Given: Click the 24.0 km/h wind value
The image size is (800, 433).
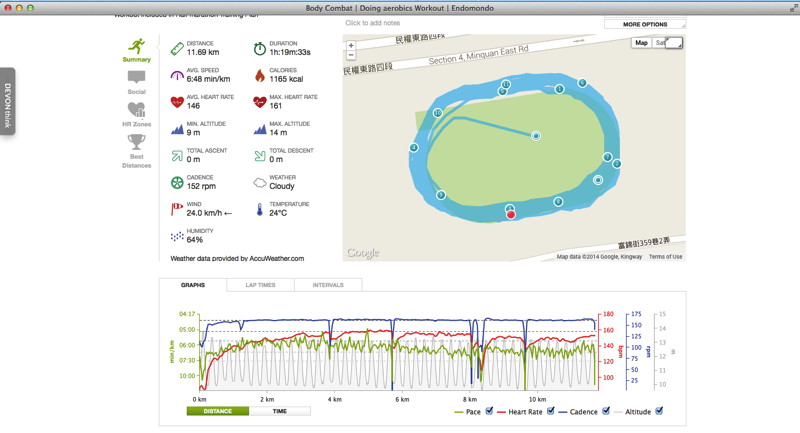Looking at the screenshot, I should point(209,213).
